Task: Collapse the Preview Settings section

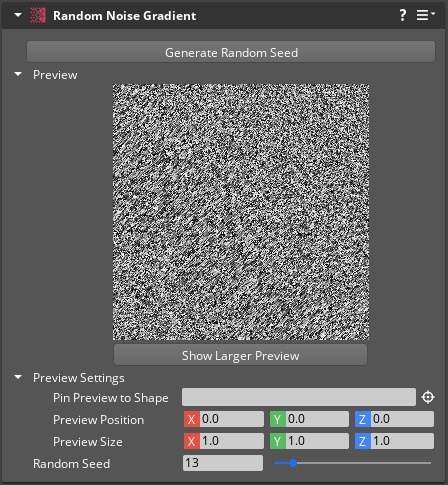Action: coord(18,377)
